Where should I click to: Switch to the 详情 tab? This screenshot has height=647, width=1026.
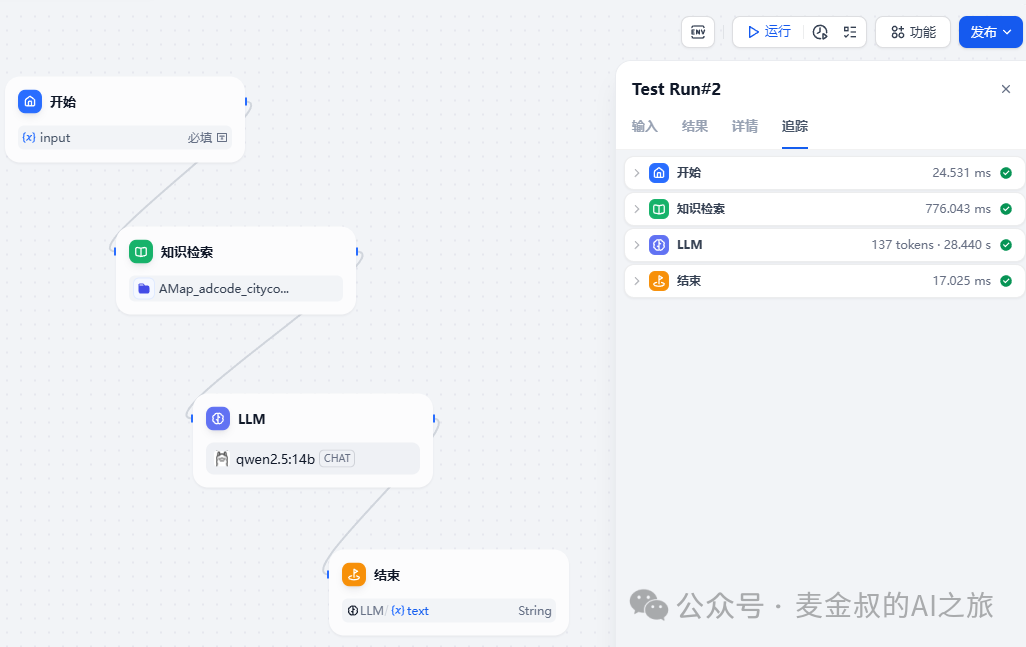(745, 126)
